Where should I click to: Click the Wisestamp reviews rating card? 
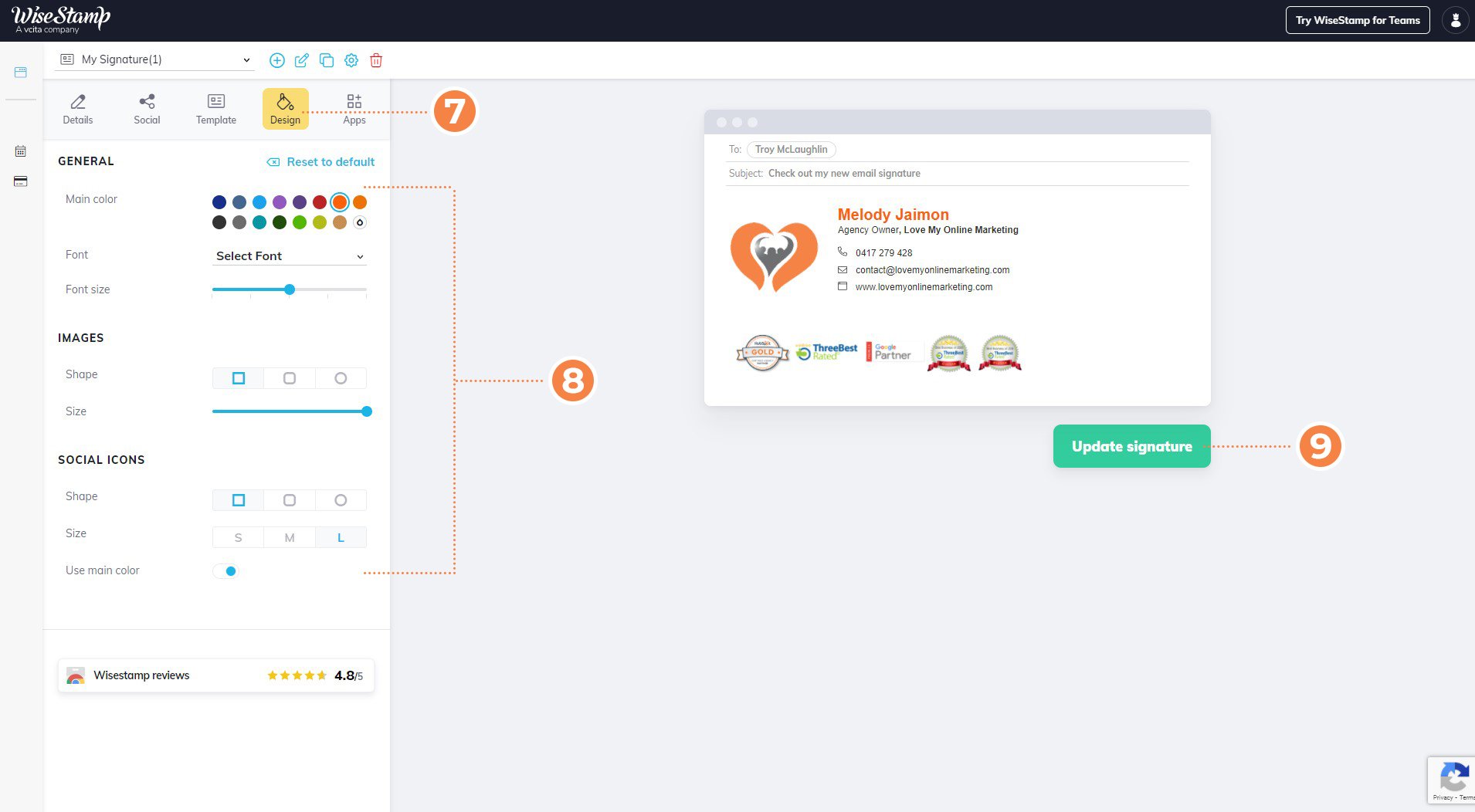pos(216,675)
